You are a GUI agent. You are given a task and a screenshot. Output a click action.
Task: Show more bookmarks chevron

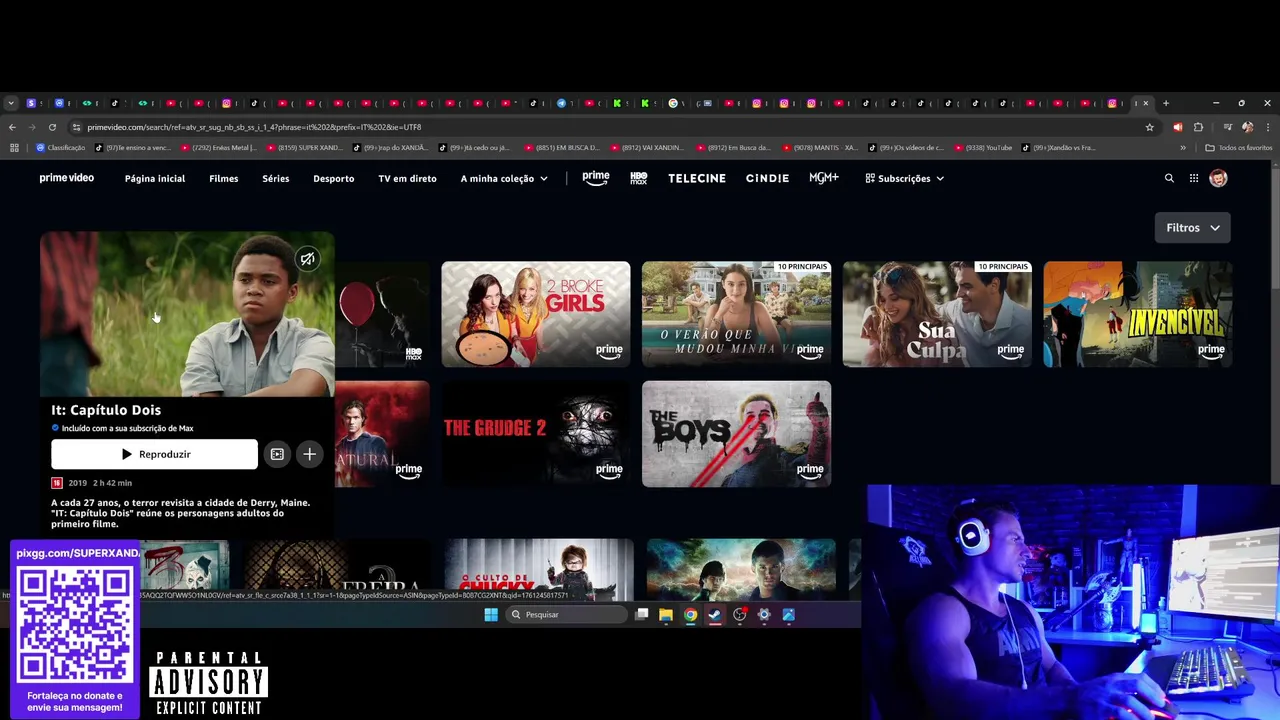pos(1183,148)
